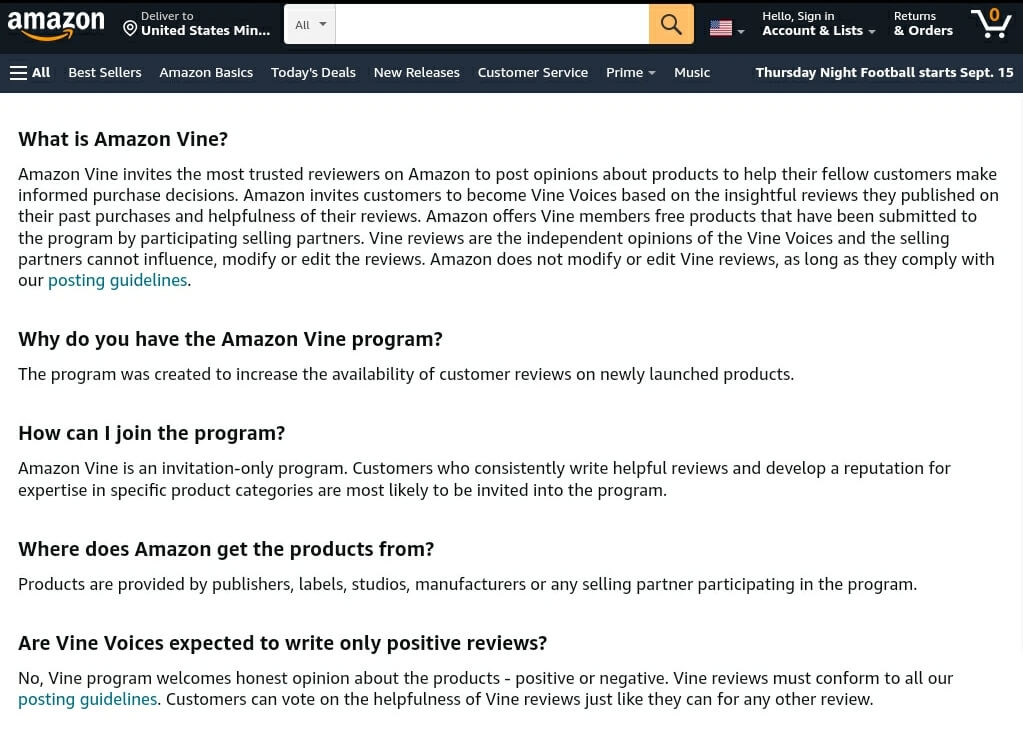
Task: Click the orange search magnifier button
Action: 671,25
